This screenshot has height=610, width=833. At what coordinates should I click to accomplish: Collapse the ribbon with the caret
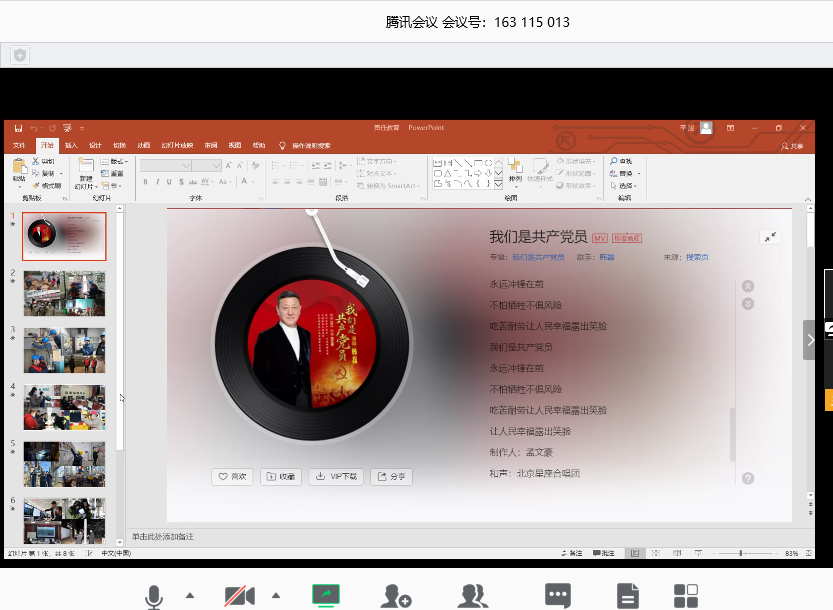click(808, 199)
